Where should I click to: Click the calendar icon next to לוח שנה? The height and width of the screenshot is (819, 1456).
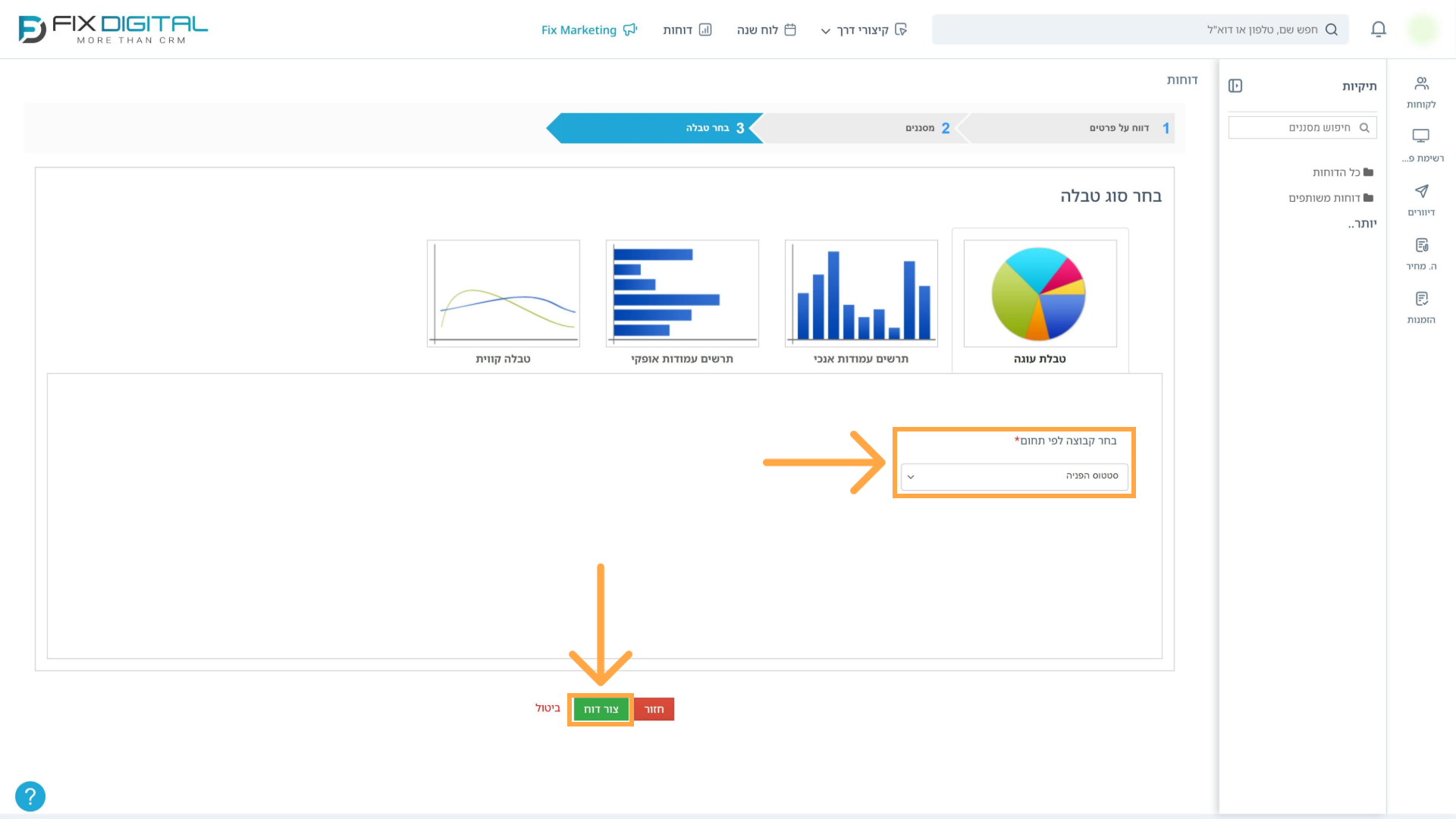pyautogui.click(x=790, y=30)
